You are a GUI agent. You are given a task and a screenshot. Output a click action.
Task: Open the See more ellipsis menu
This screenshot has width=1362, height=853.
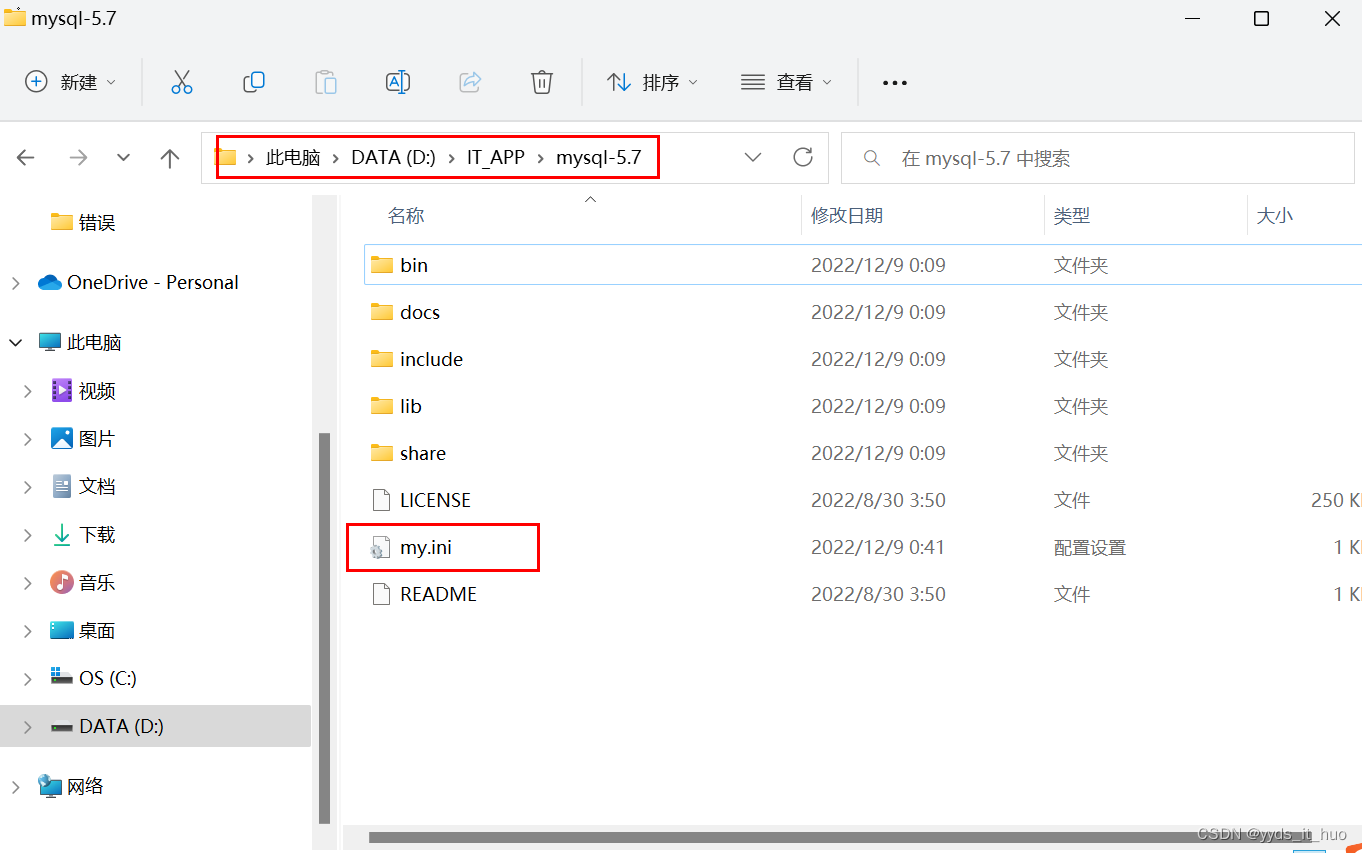click(x=895, y=83)
